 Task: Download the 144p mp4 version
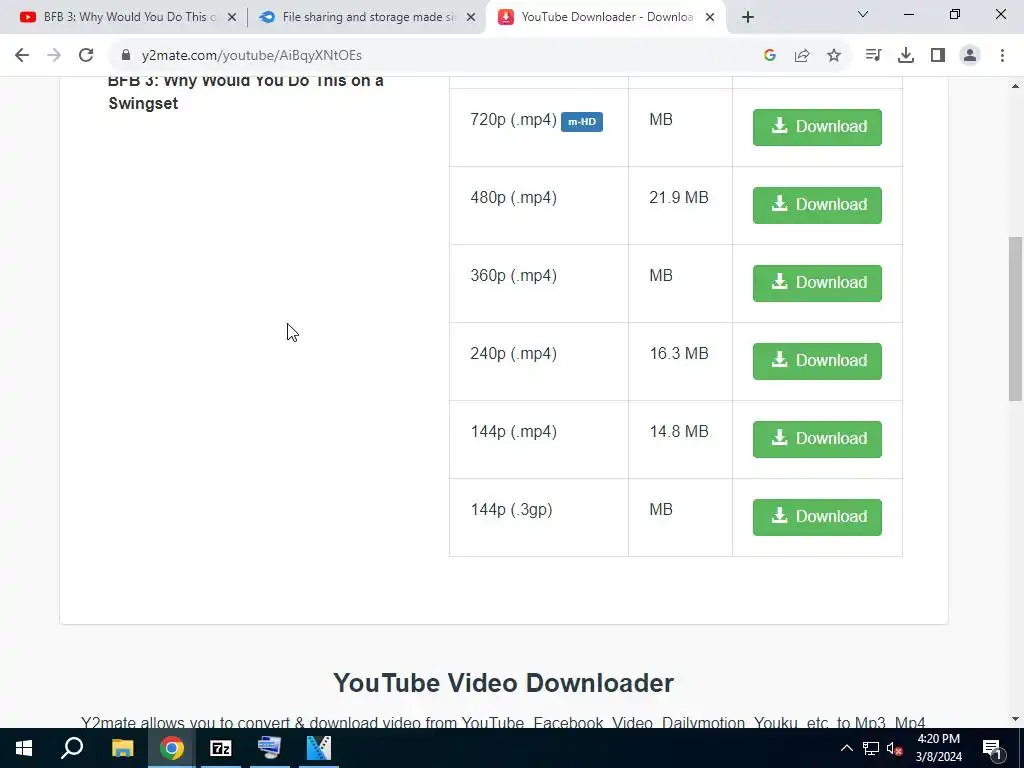click(x=817, y=439)
